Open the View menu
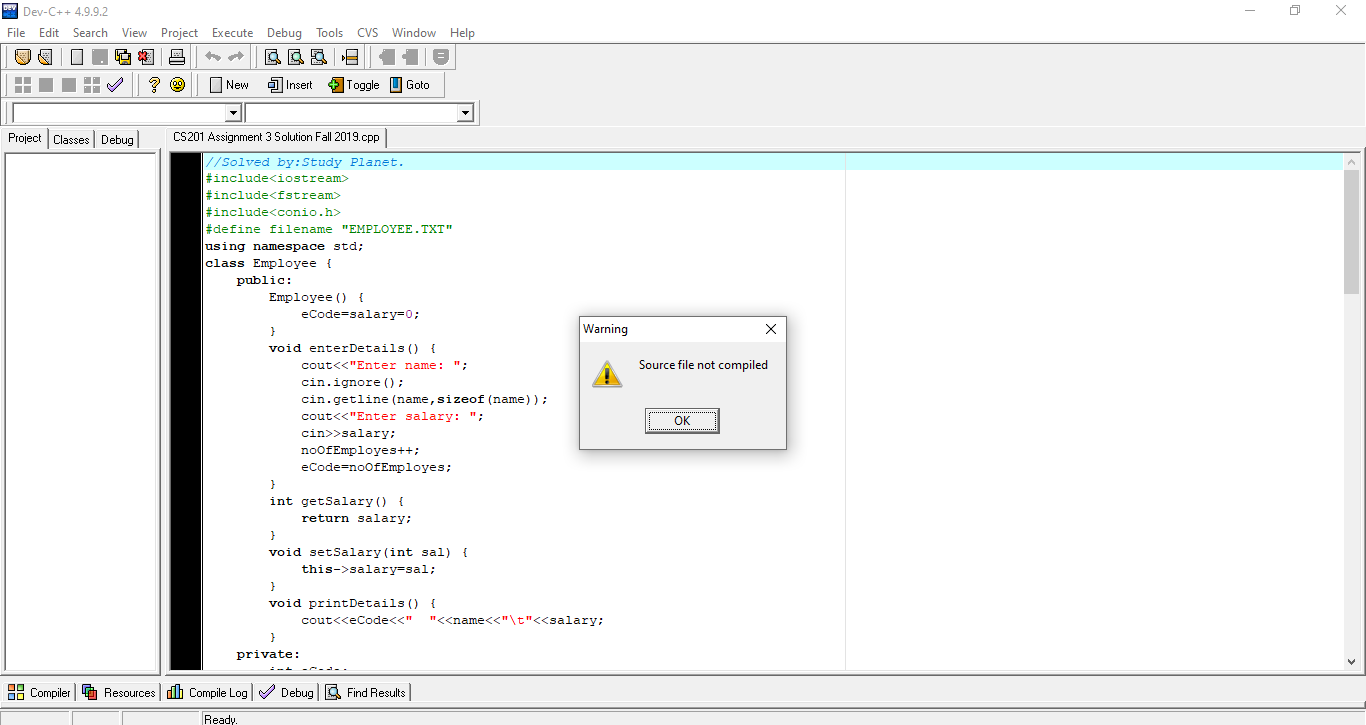 pos(134,33)
